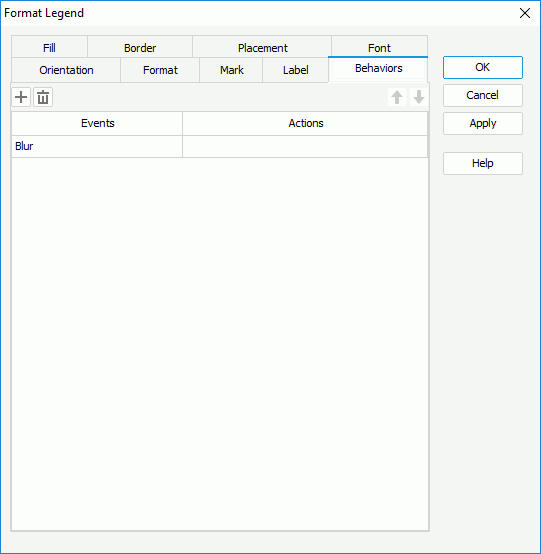This screenshot has height=554, width=541.
Task: Select the Blur event cell
Action: click(97, 146)
